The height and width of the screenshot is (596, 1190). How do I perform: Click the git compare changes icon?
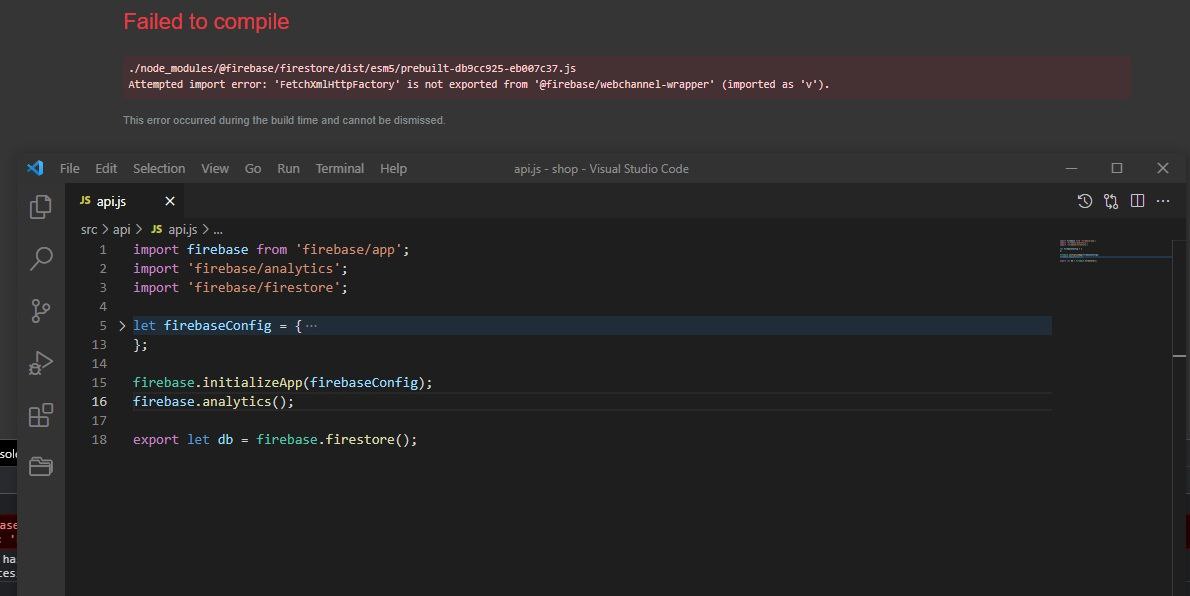click(1111, 201)
